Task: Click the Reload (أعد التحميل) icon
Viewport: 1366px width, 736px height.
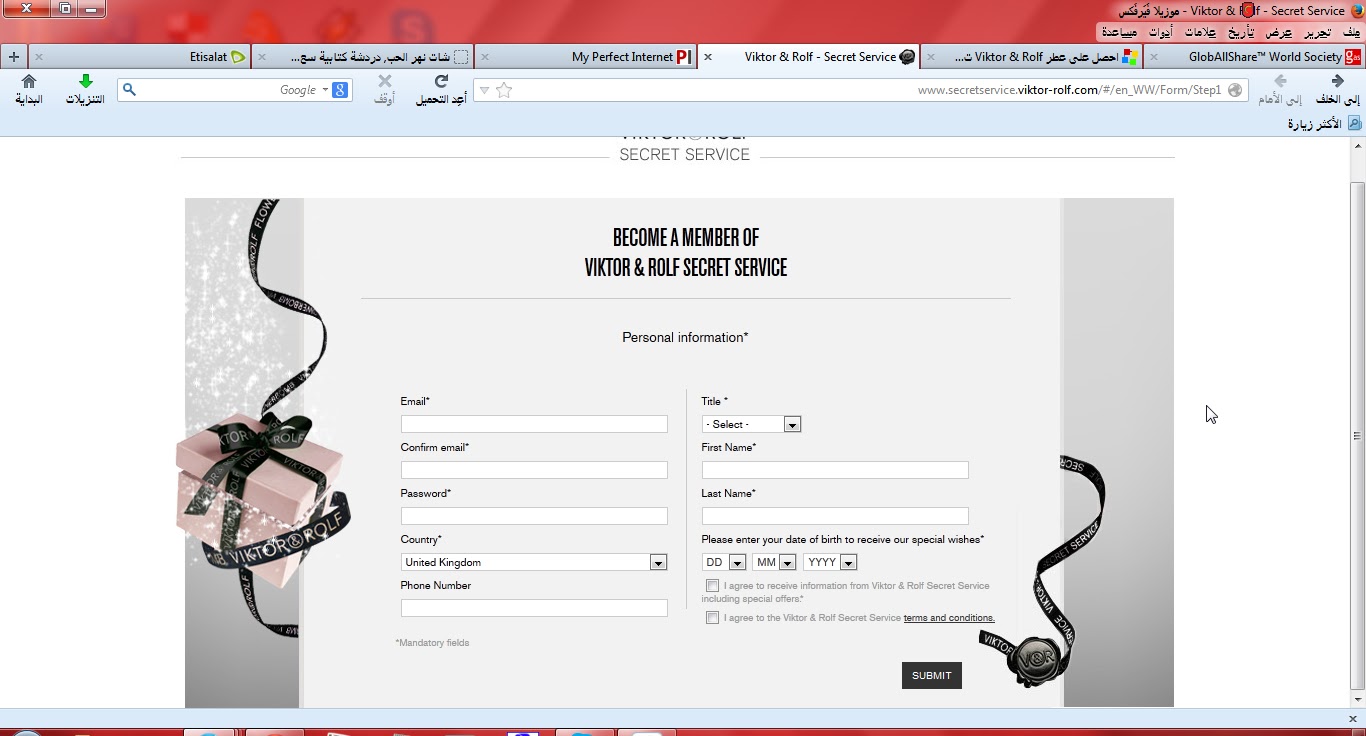Action: (x=441, y=81)
